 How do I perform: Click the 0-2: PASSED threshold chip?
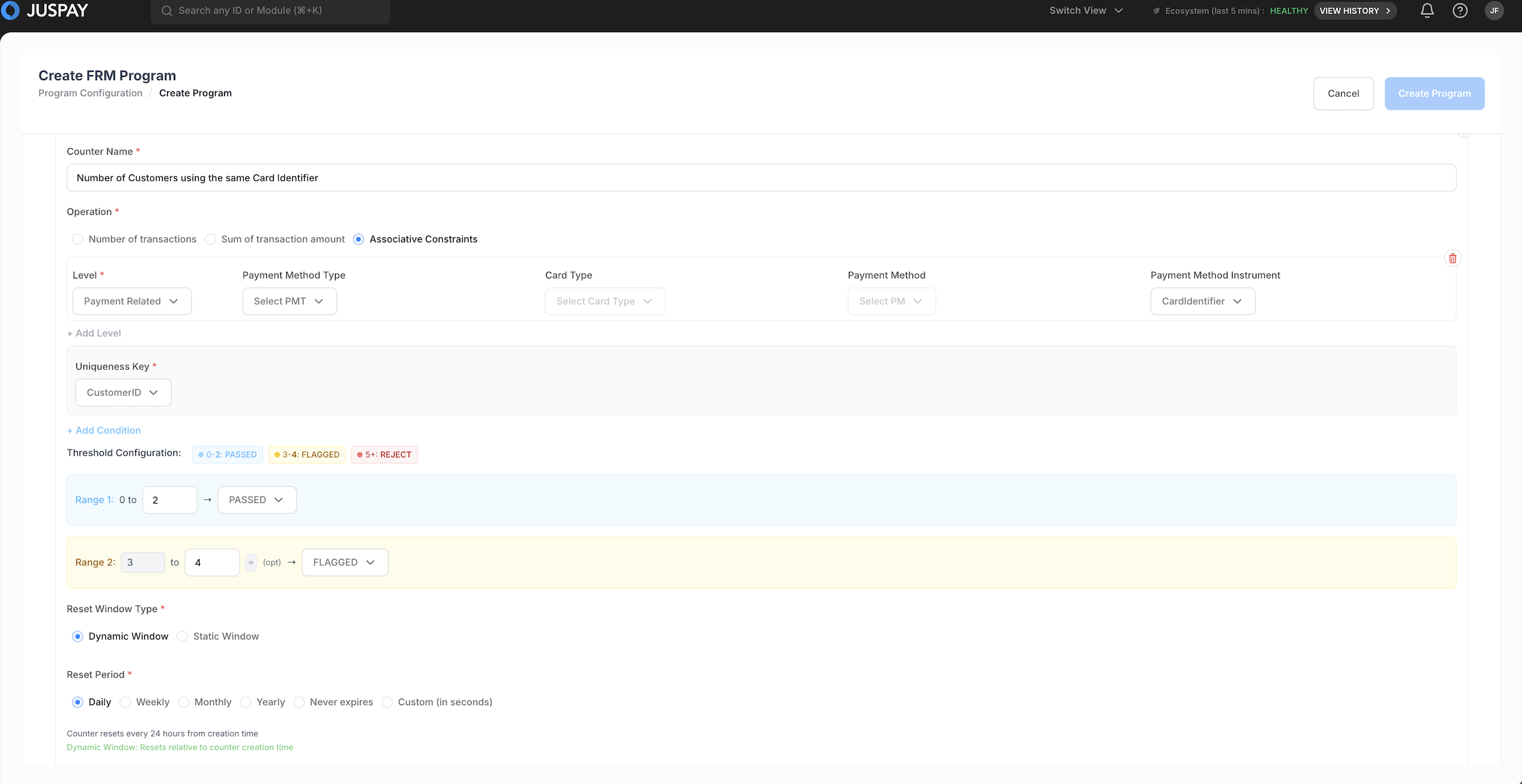[x=228, y=455]
